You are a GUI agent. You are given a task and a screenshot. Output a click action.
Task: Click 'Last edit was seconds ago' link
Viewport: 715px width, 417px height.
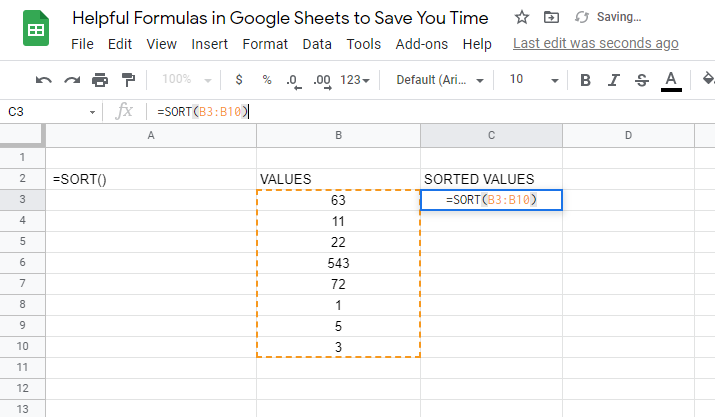point(596,43)
